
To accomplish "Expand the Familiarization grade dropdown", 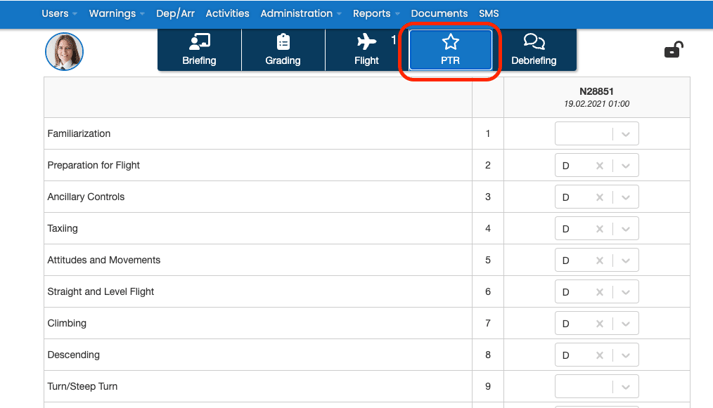I will pos(626,134).
